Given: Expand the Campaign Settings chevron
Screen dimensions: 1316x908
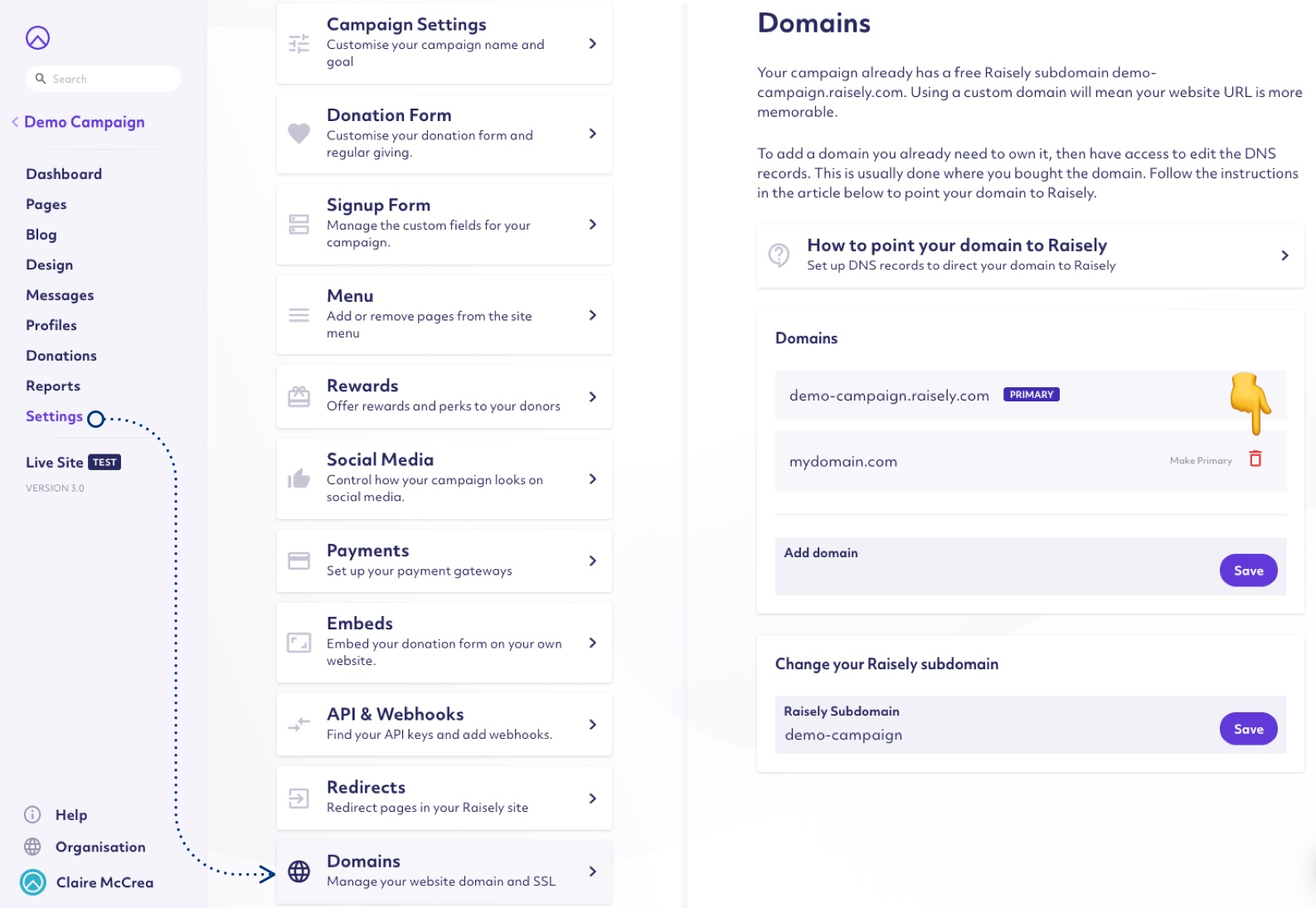Looking at the screenshot, I should pyautogui.click(x=592, y=43).
